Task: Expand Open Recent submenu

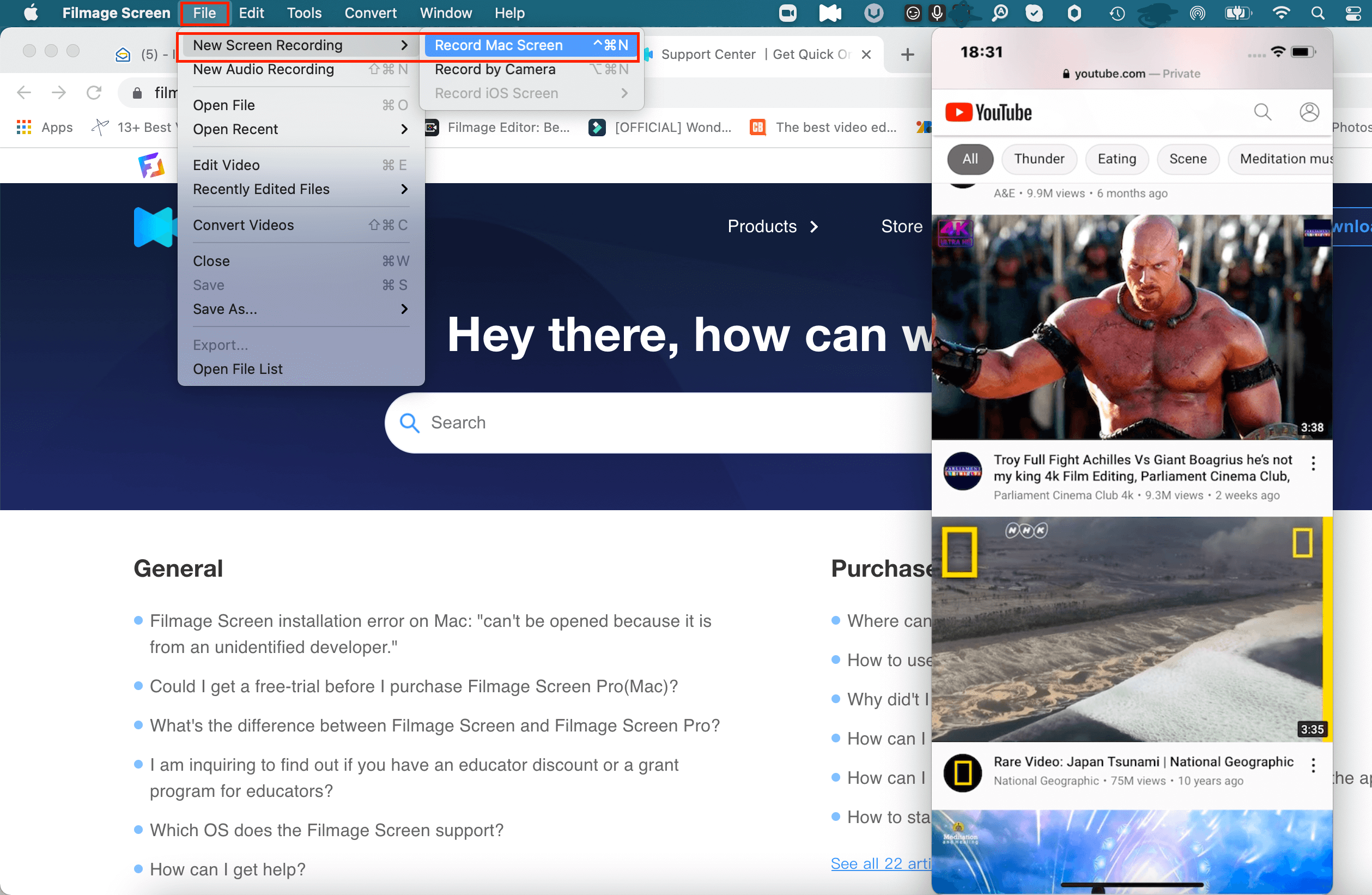Action: tap(300, 129)
